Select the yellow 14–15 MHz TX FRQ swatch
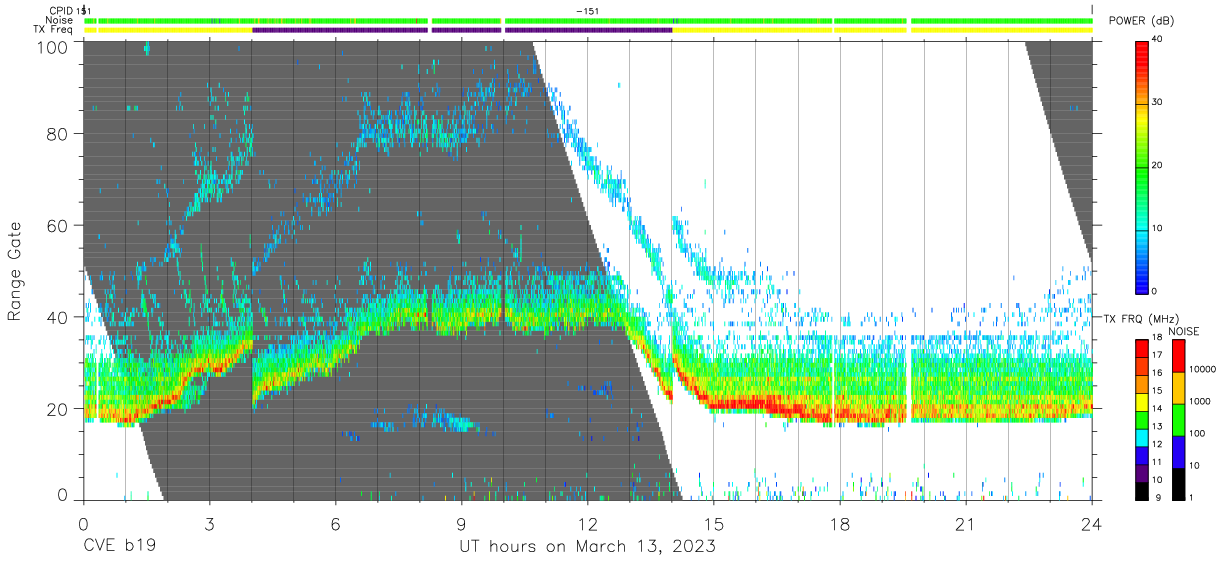The width and height of the screenshot is (1228, 567). click(x=1142, y=400)
